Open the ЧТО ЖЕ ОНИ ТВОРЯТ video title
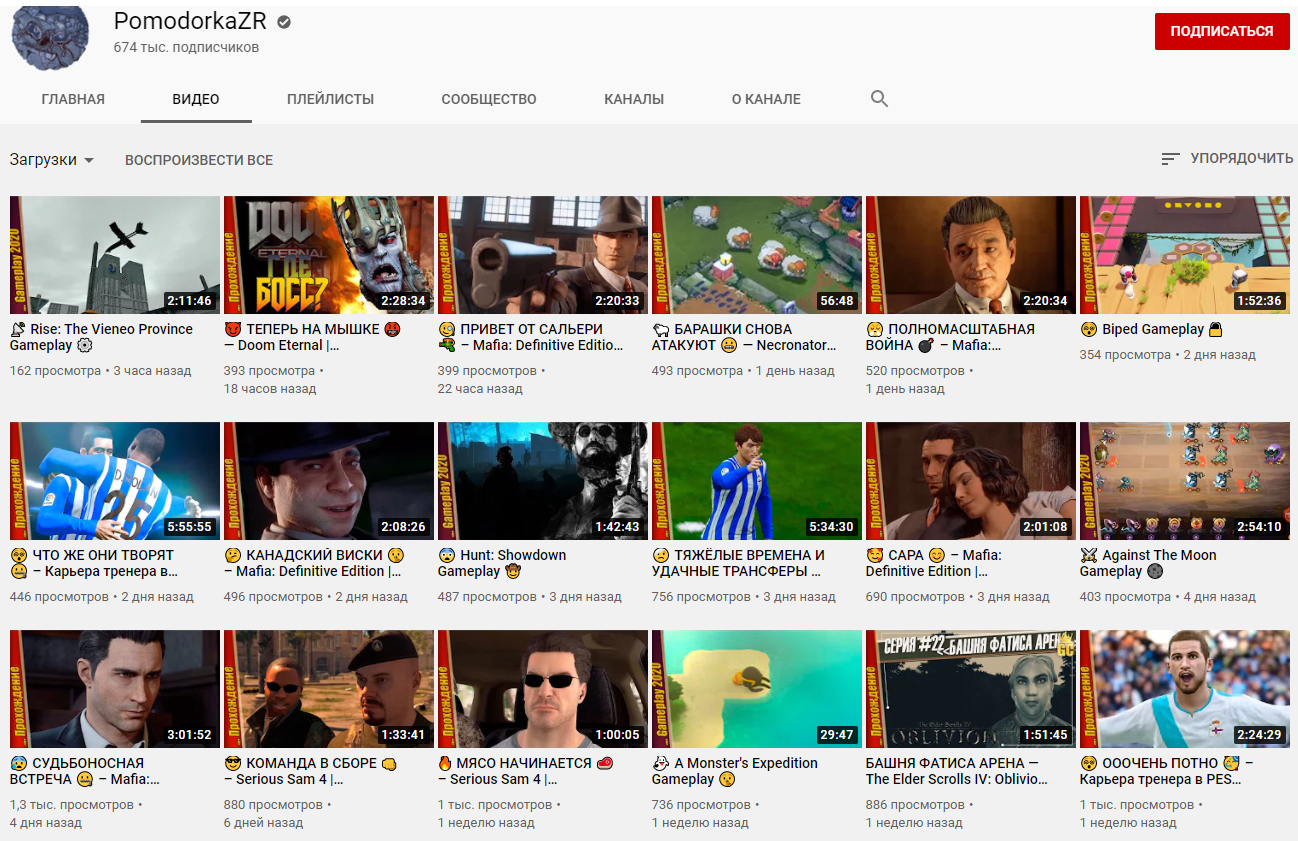The image size is (1298, 841). (x=94, y=563)
